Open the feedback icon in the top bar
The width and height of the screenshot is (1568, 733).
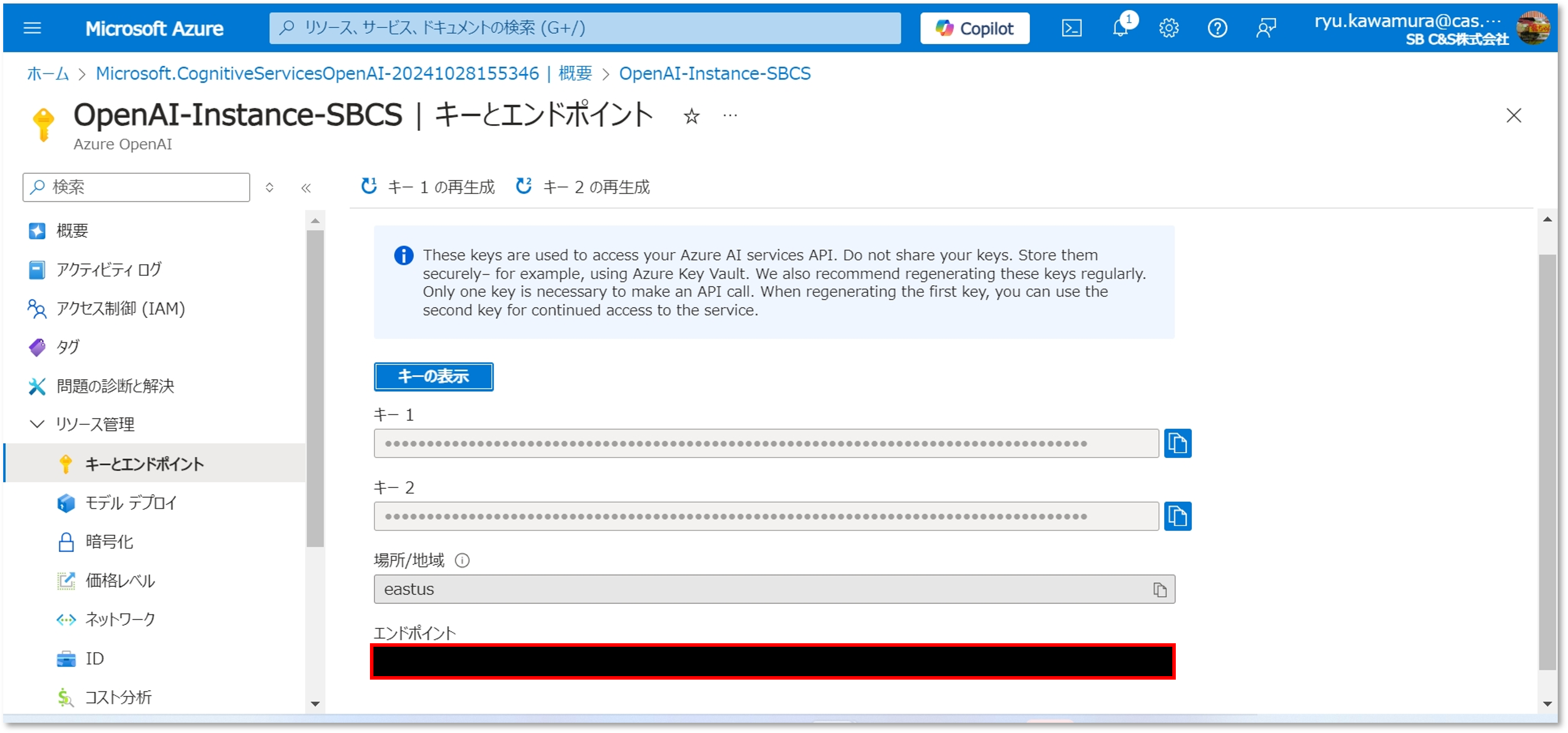tap(1266, 28)
